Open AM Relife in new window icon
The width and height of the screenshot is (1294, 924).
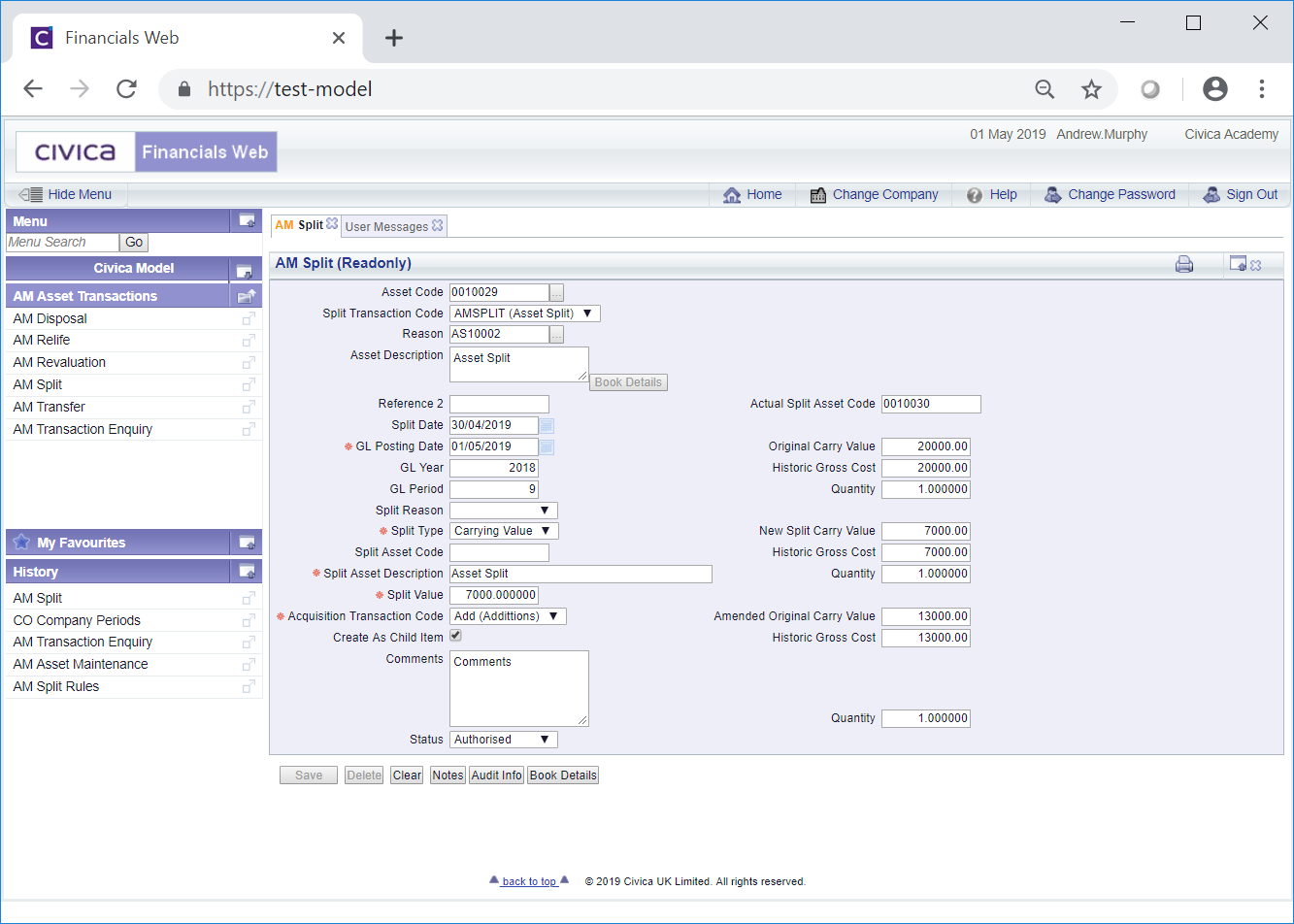click(x=249, y=341)
